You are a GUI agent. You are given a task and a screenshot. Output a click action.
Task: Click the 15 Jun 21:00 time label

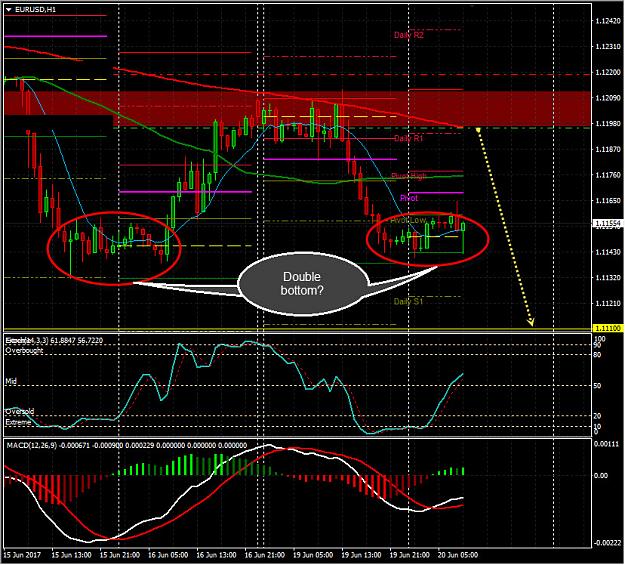120,555
